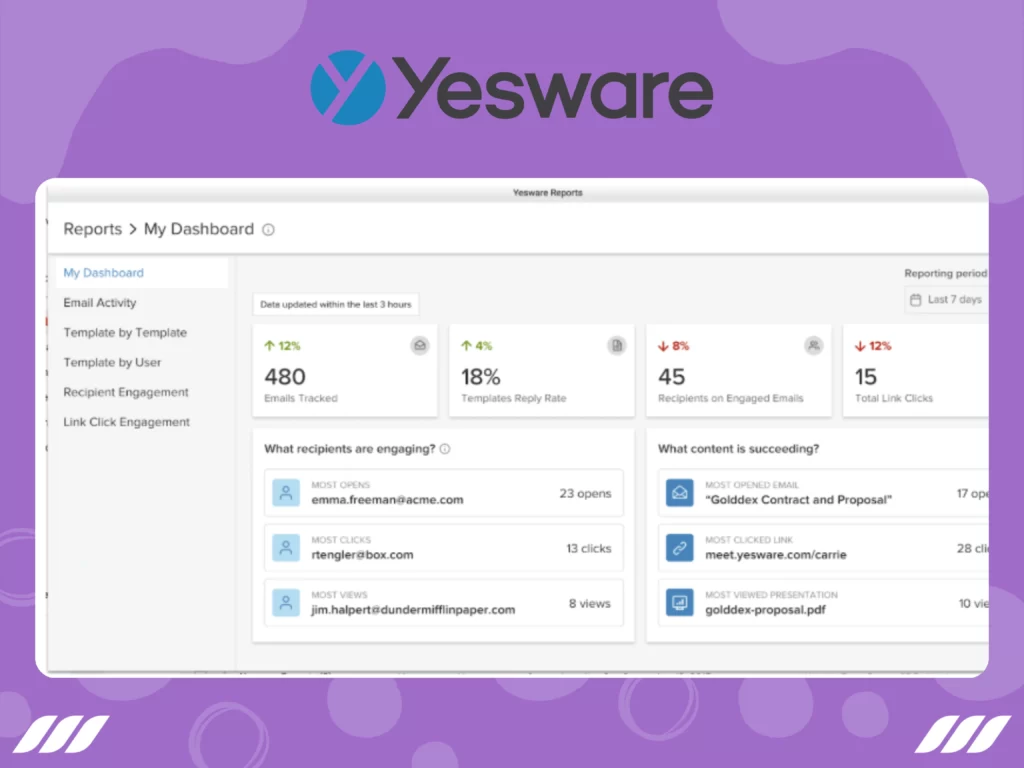The height and width of the screenshot is (768, 1024).
Task: Click the My Dashboard breadcrumb title
Action: [x=199, y=229]
